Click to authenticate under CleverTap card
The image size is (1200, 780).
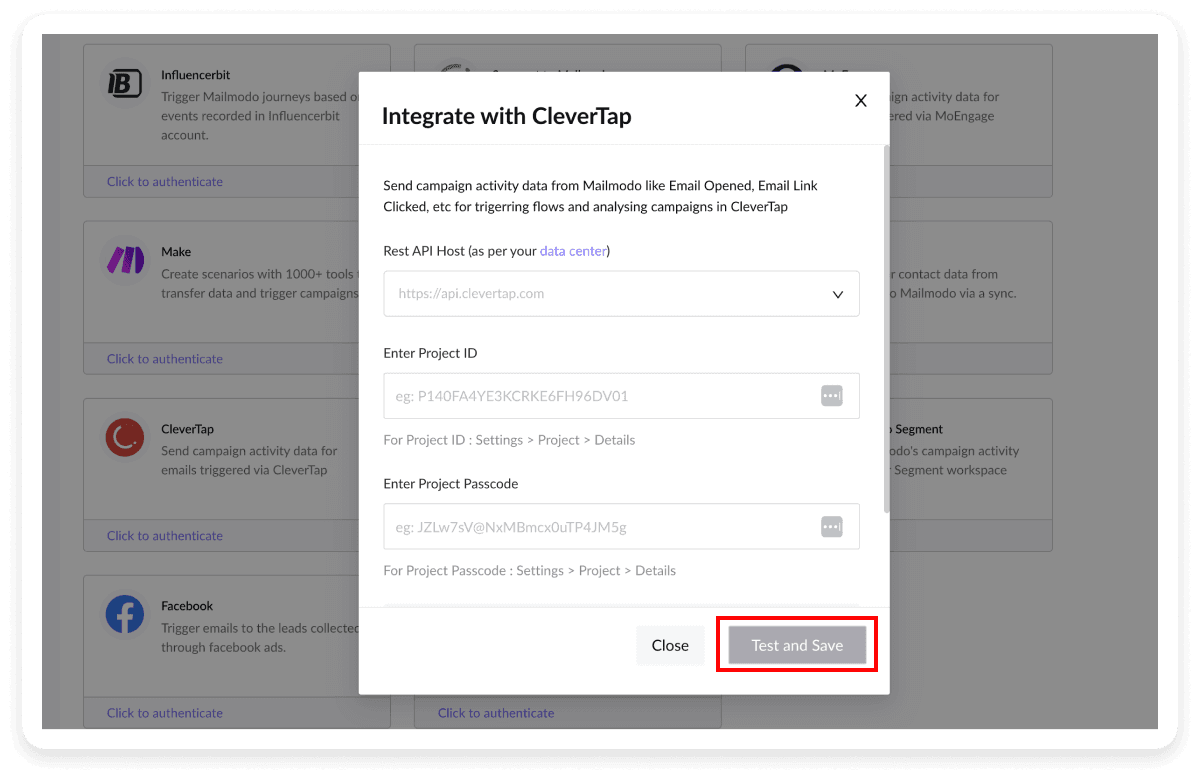click(165, 536)
